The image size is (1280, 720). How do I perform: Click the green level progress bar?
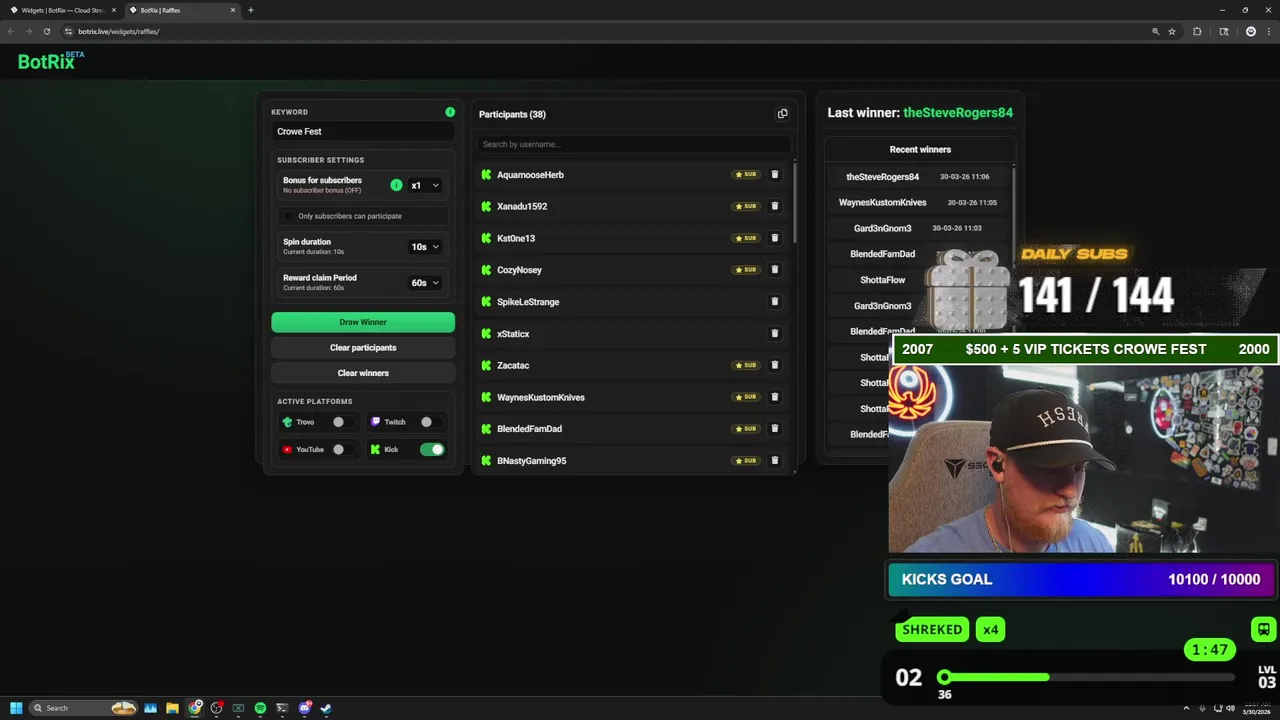(x=995, y=677)
